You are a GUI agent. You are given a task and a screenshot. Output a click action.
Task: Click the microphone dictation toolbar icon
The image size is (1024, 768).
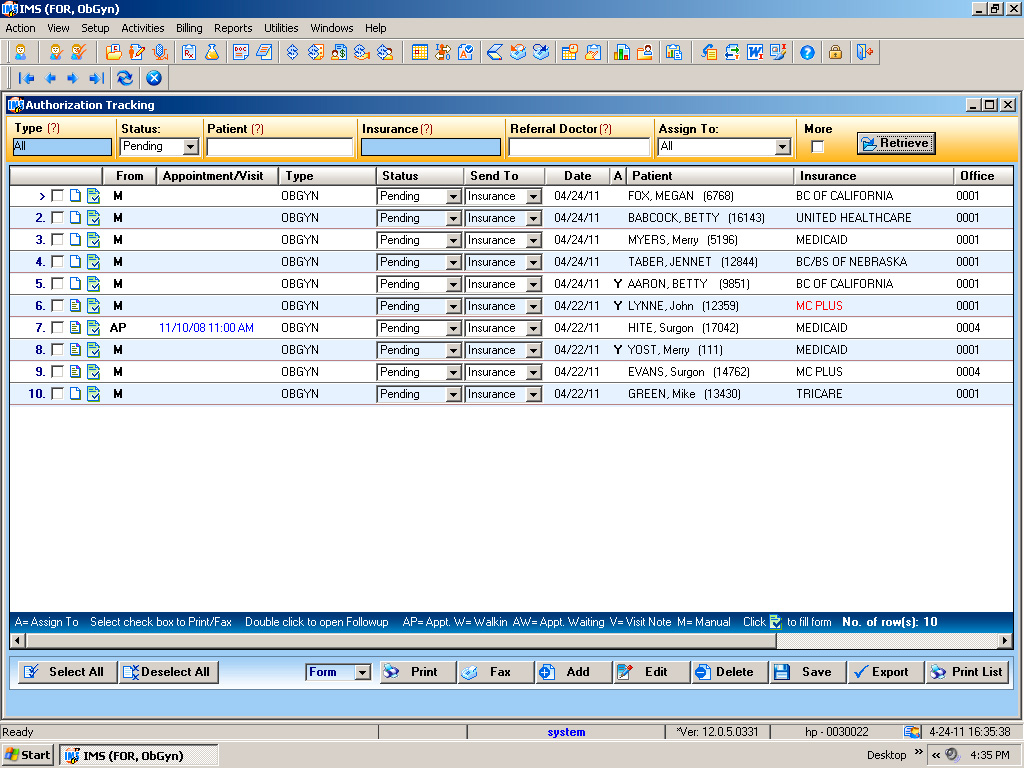pos(160,52)
